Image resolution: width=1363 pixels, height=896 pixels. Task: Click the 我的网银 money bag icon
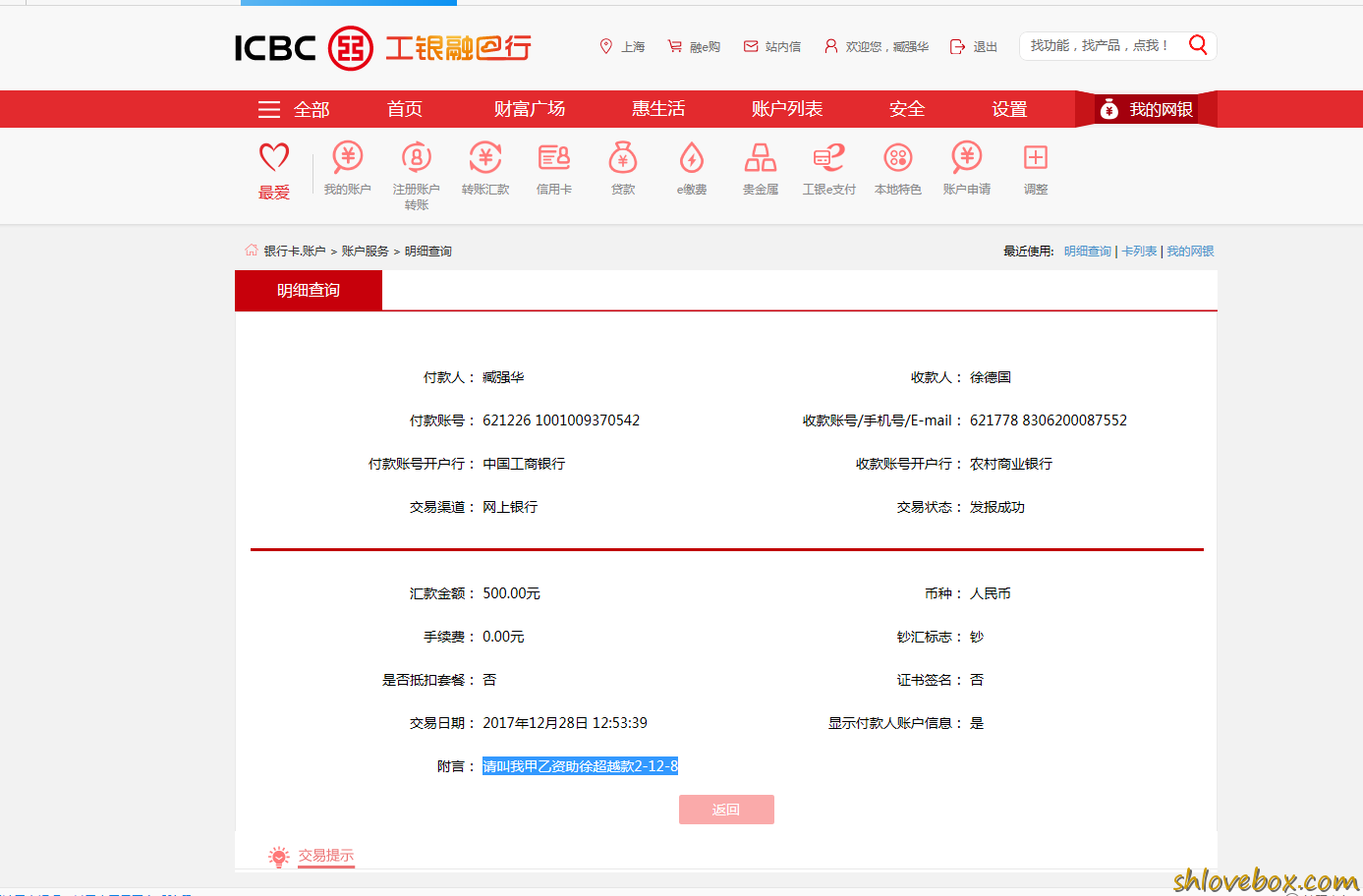pos(1109,109)
